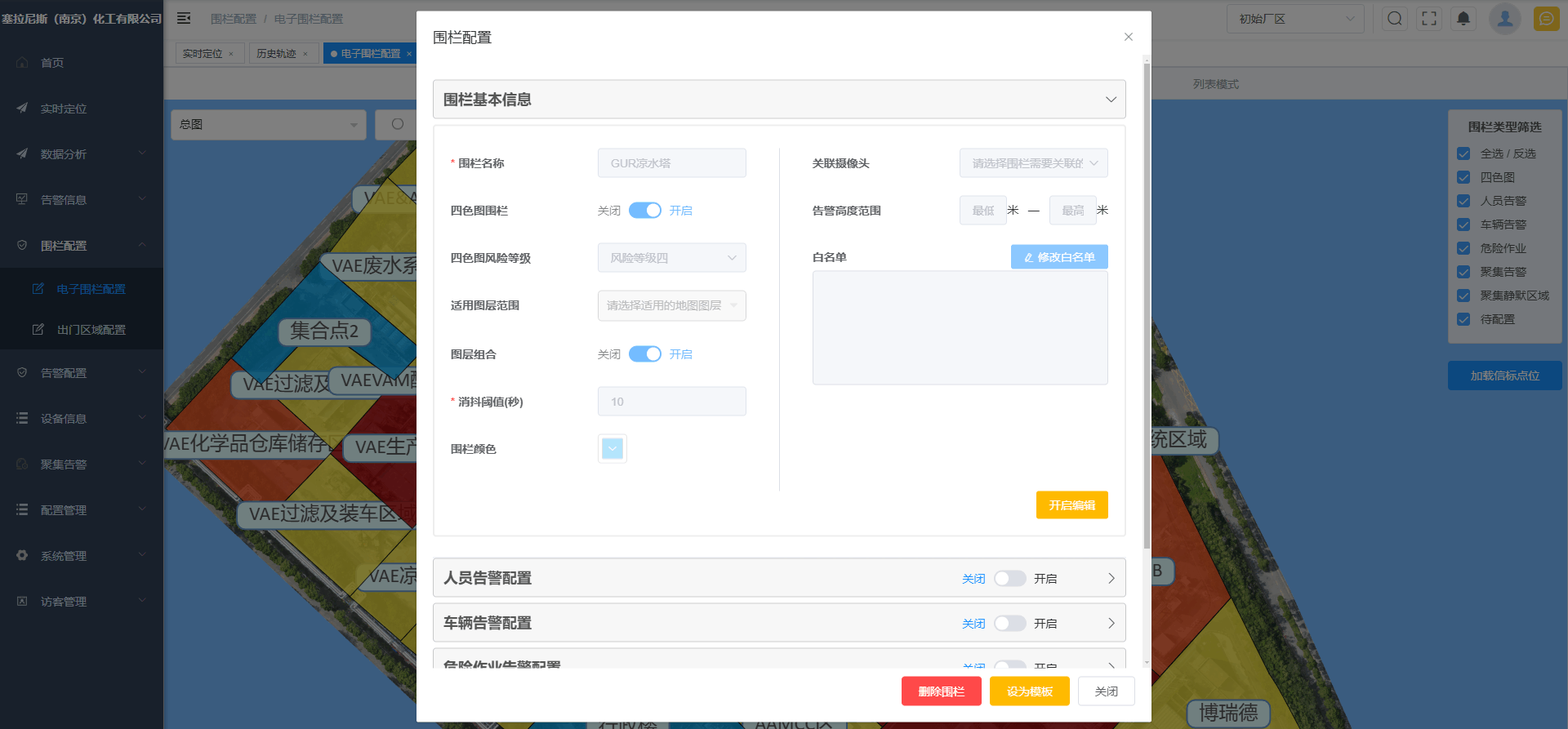1568x729 pixels.
Task: Toggle the 图层组合 switch
Action: (645, 354)
